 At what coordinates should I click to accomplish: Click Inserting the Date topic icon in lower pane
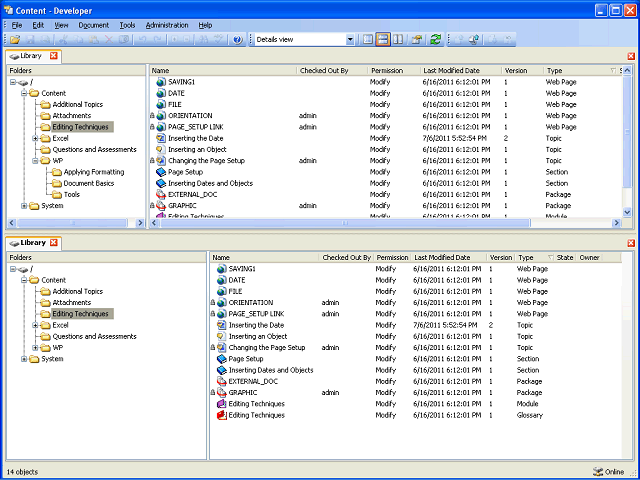pos(221,325)
